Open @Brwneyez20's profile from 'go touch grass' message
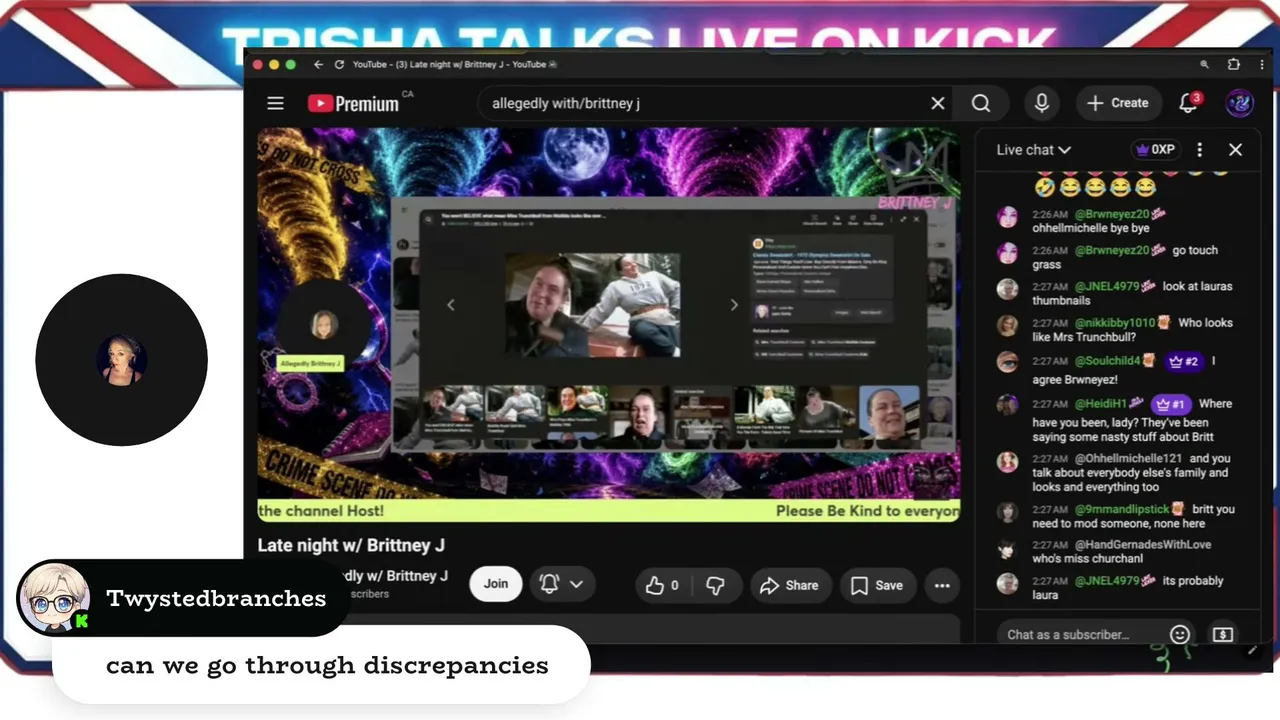The height and width of the screenshot is (720, 1280). [x=1111, y=250]
